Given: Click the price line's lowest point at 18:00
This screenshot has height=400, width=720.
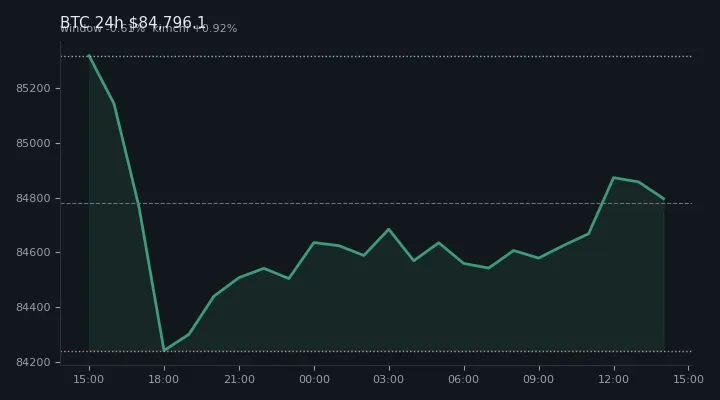Looking at the screenshot, I should [164, 350].
